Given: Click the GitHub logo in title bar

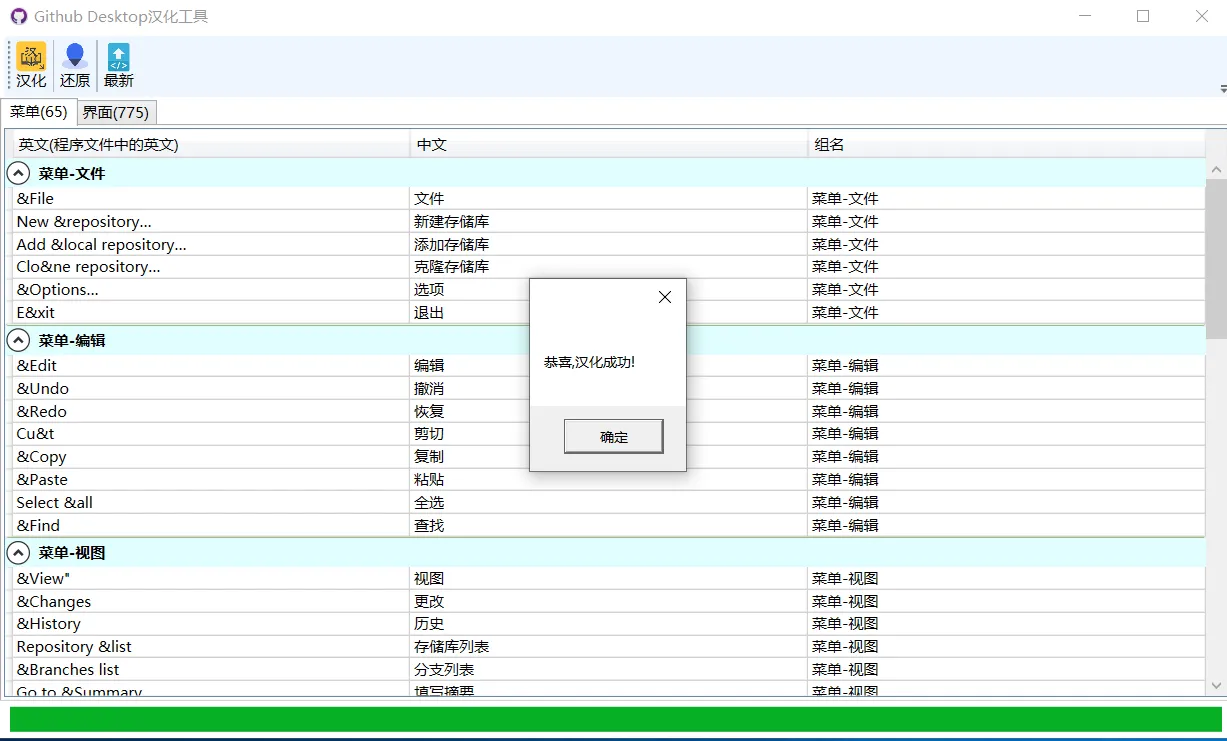Looking at the screenshot, I should (19, 16).
